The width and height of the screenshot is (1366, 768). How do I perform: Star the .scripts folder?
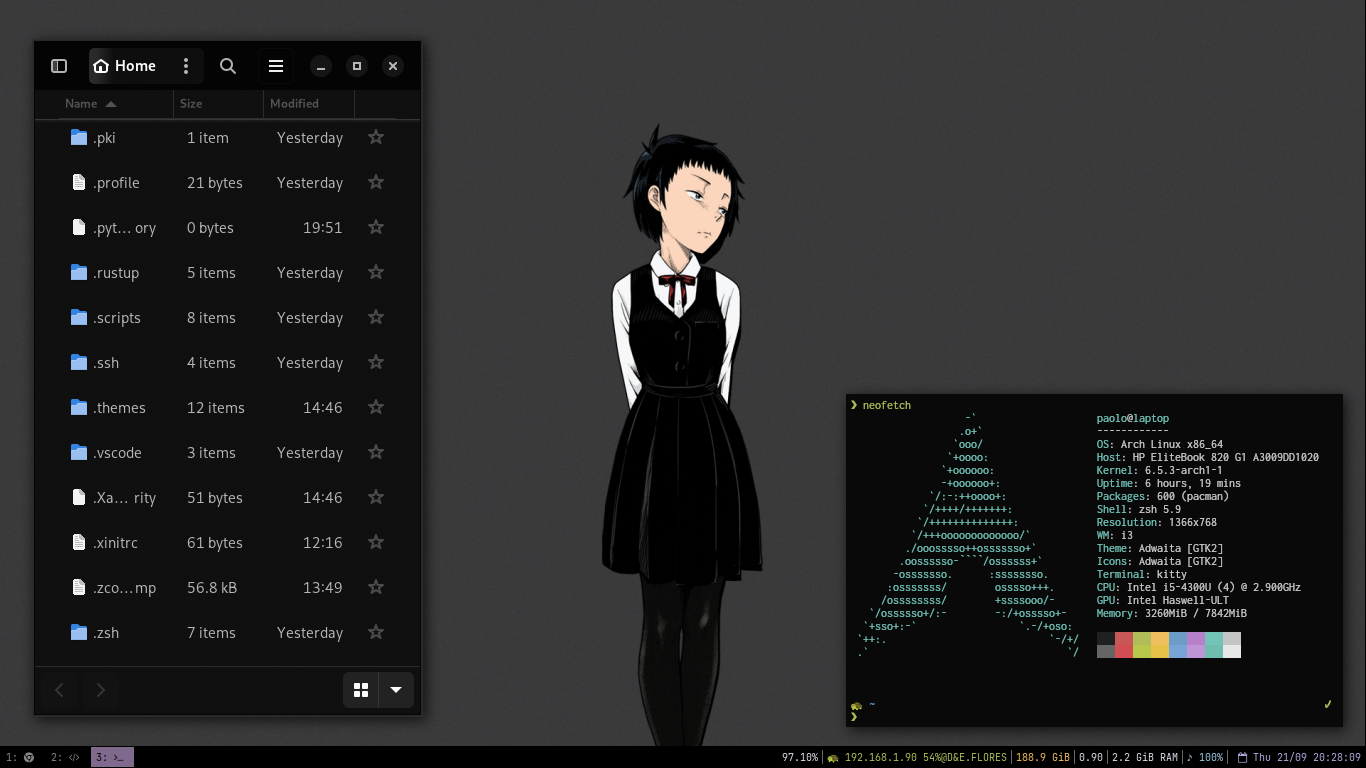point(376,317)
